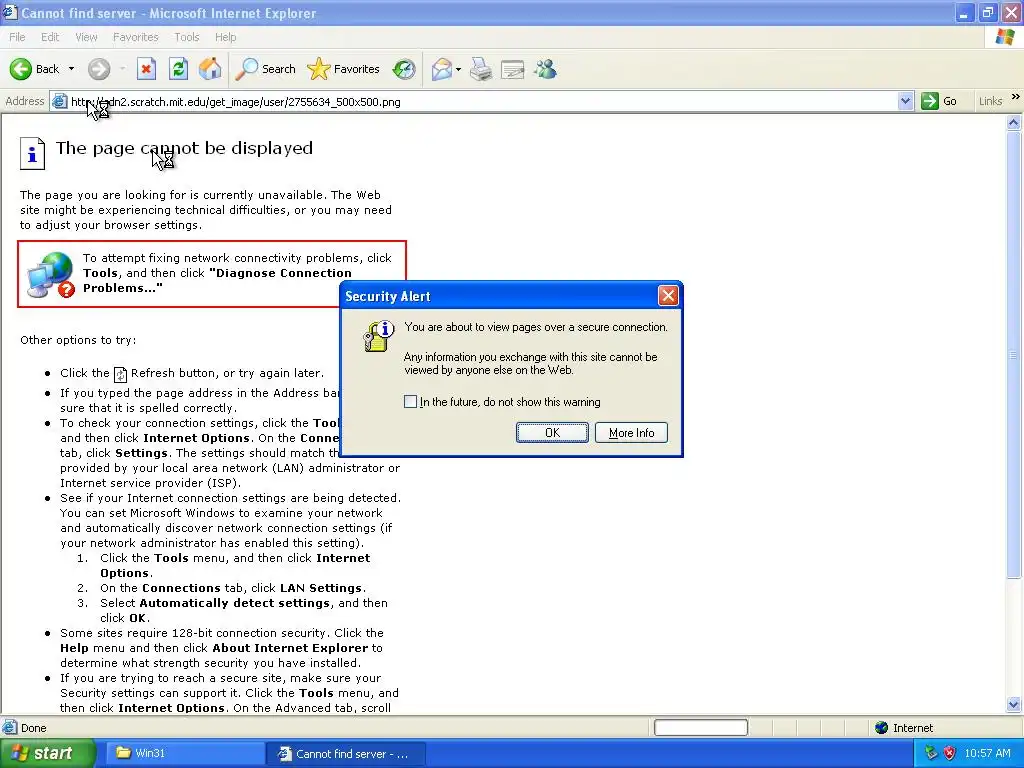Viewport: 1024px width, 768px height.
Task: Open the Tools menu
Action: [x=186, y=37]
